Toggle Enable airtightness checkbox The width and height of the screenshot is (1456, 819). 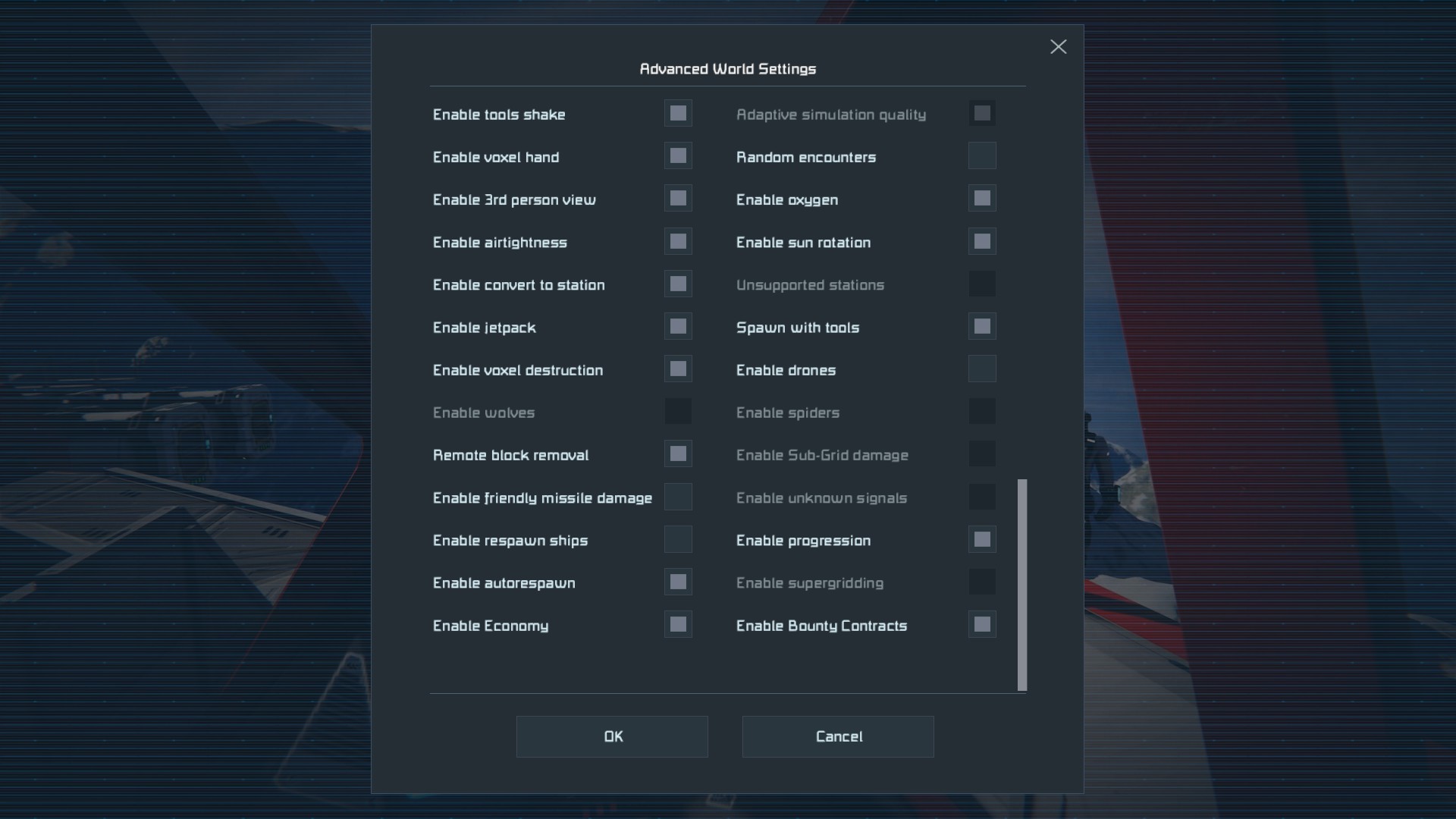point(678,242)
